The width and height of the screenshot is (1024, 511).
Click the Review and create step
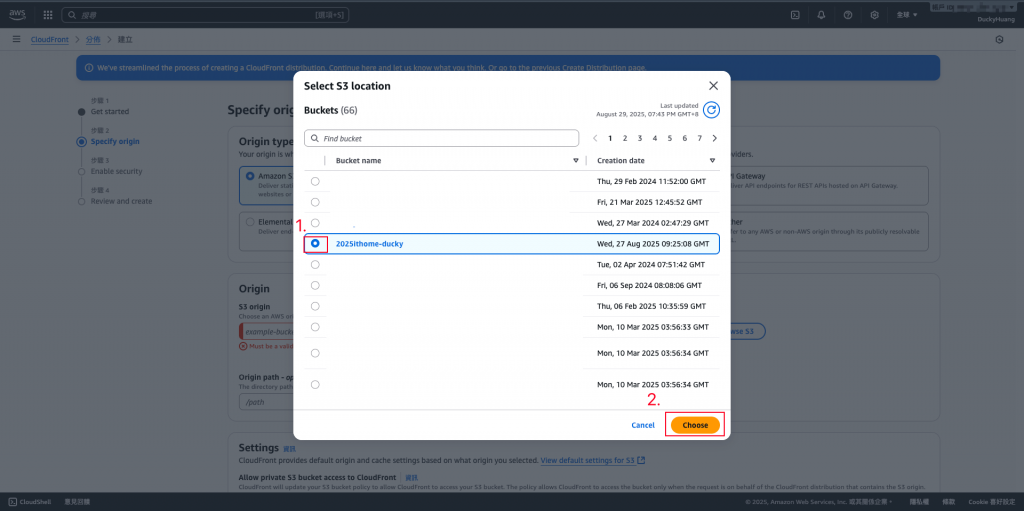121,201
